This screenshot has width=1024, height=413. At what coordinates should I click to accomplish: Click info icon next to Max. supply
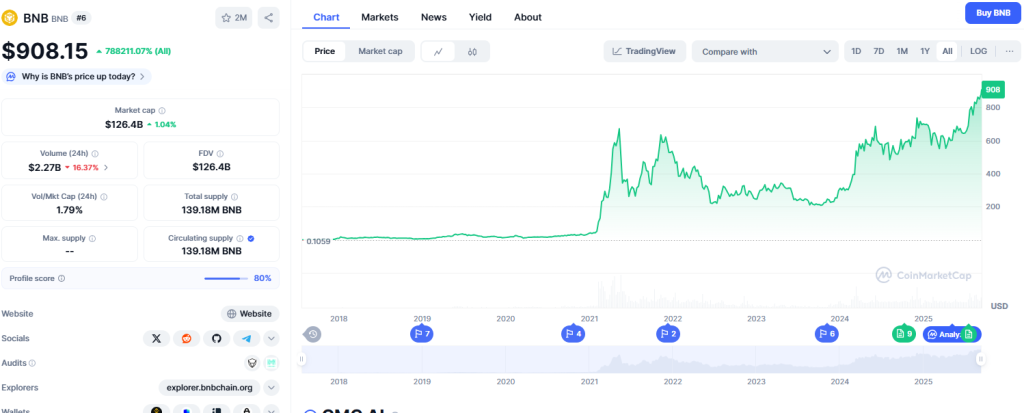(92, 239)
